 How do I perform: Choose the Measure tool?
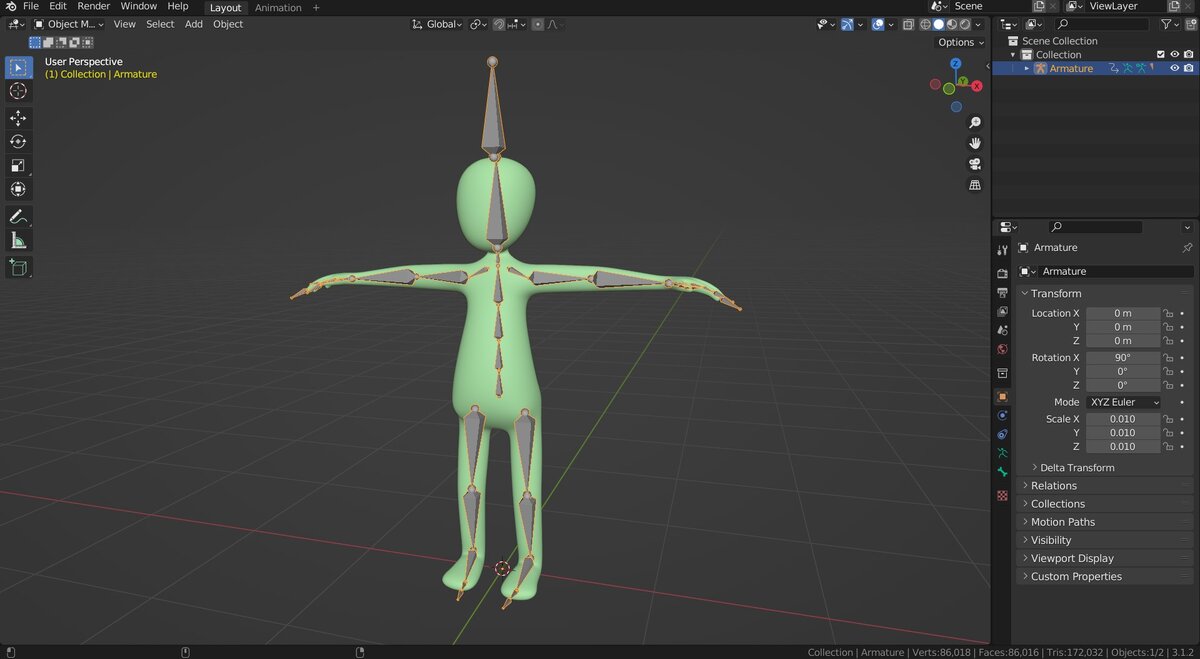coord(18,241)
